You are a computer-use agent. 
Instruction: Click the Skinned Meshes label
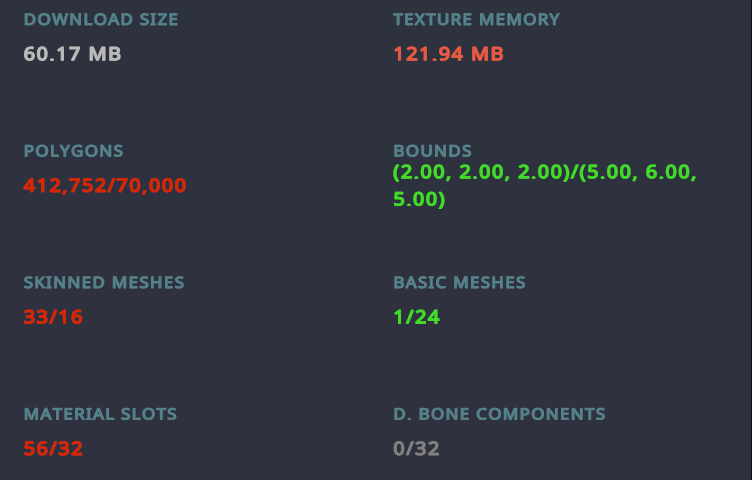click(x=104, y=282)
